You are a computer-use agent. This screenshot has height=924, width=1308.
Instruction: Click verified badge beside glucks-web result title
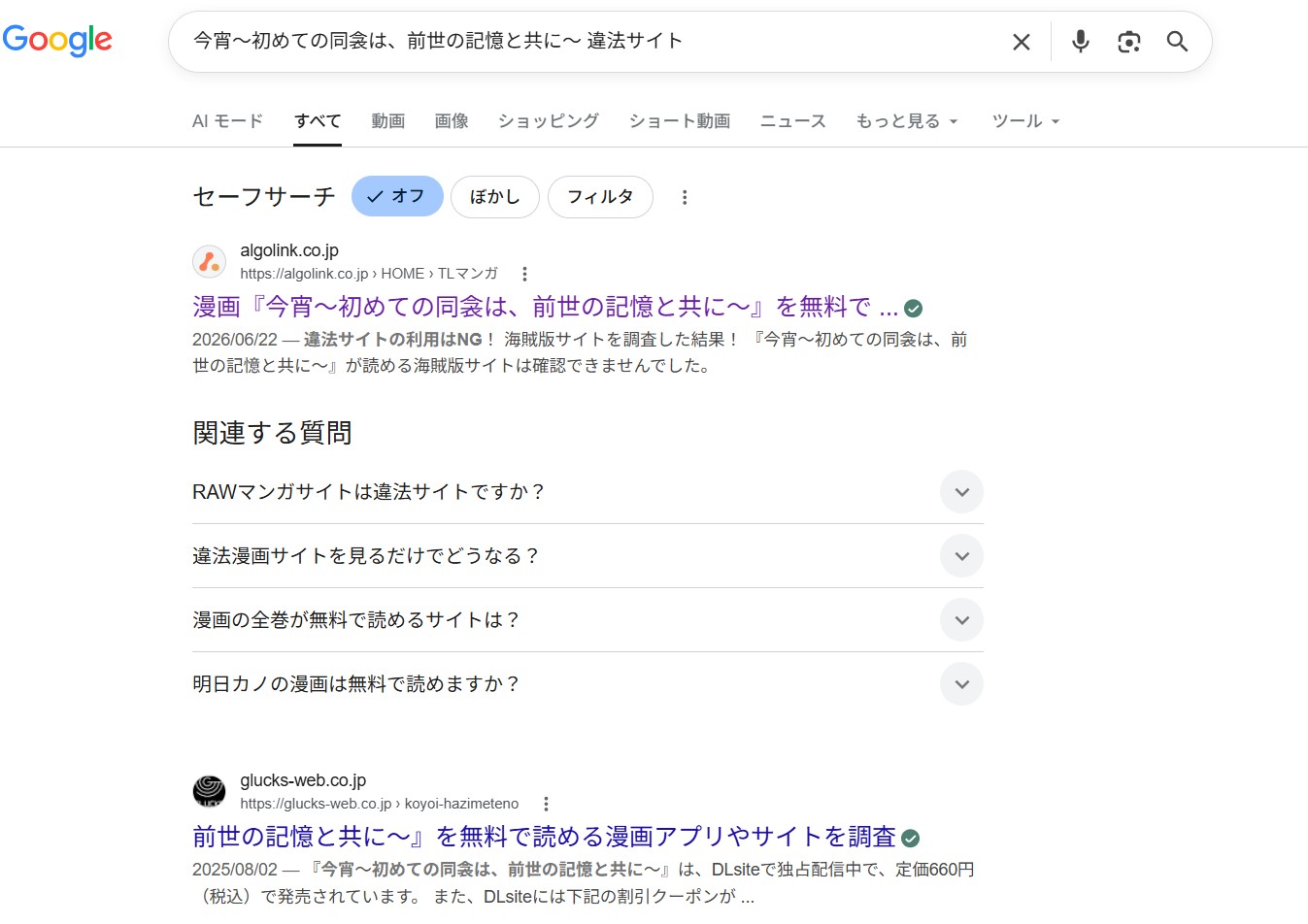pyautogui.click(x=910, y=839)
